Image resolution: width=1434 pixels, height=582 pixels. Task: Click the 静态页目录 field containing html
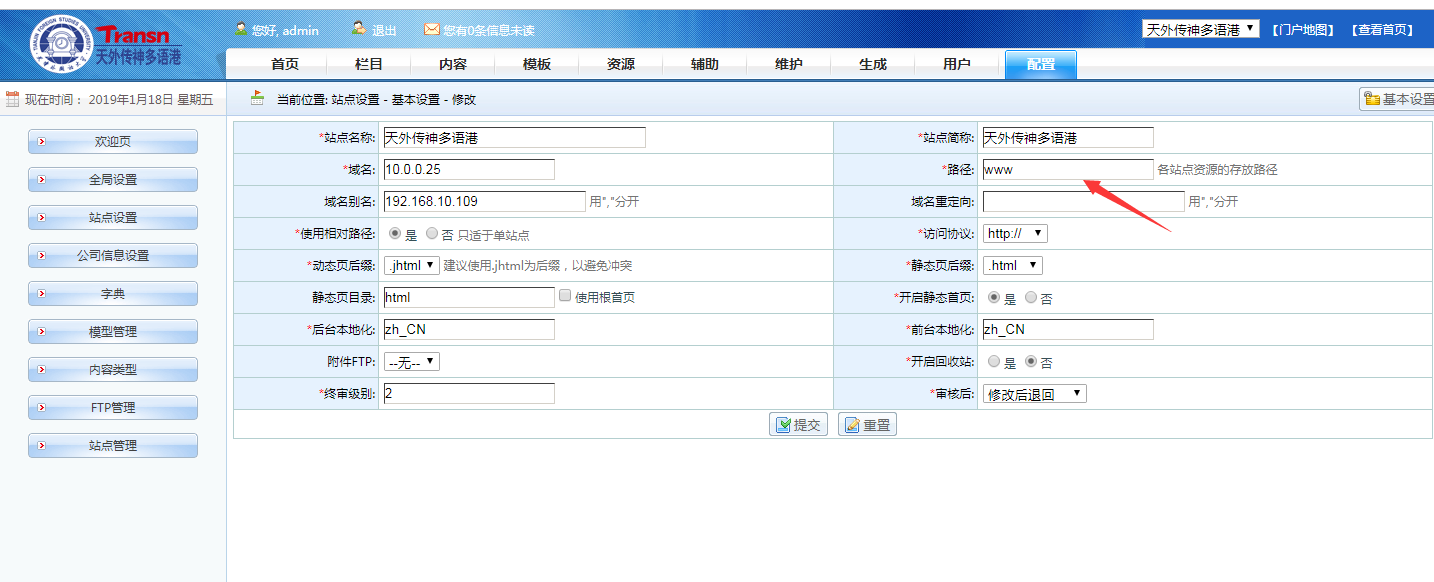coord(469,297)
